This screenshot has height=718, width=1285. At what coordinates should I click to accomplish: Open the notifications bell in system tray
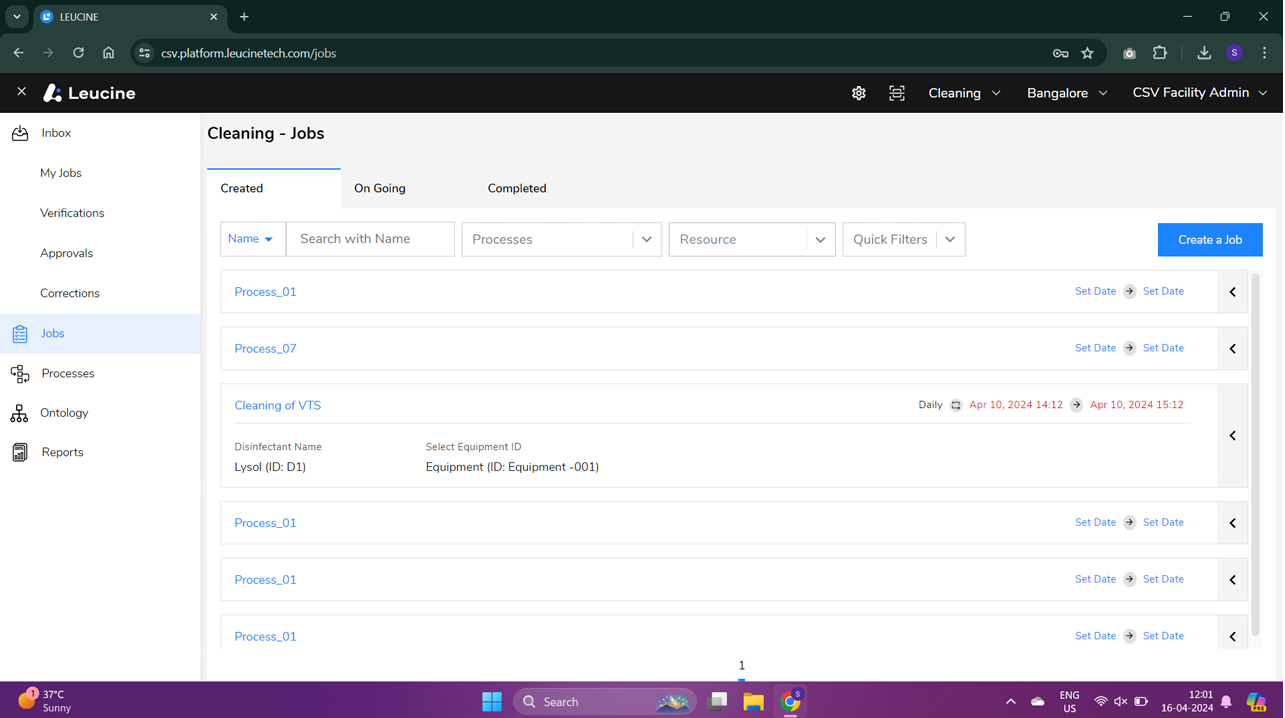1226,702
